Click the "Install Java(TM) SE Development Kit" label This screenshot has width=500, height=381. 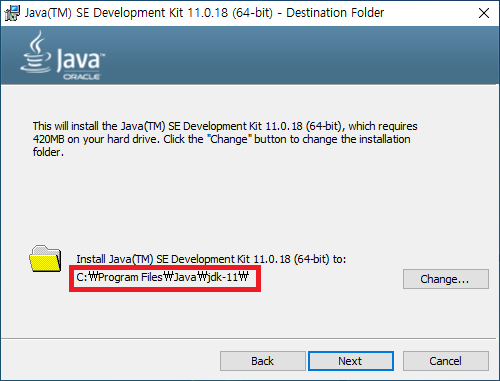pos(211,259)
